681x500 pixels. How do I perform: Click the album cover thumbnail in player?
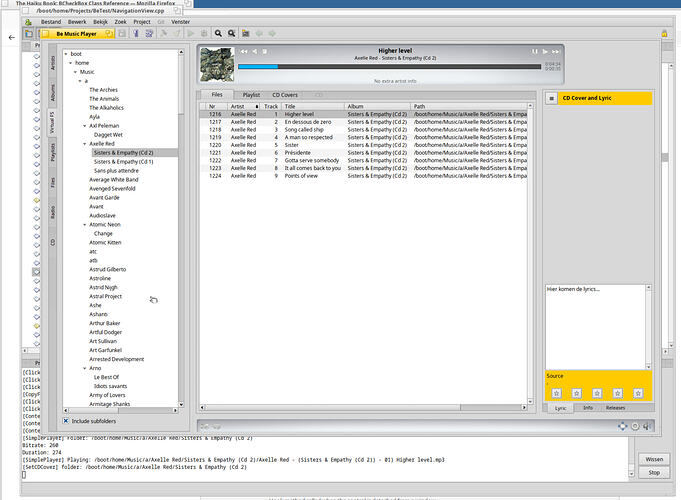(x=217, y=64)
